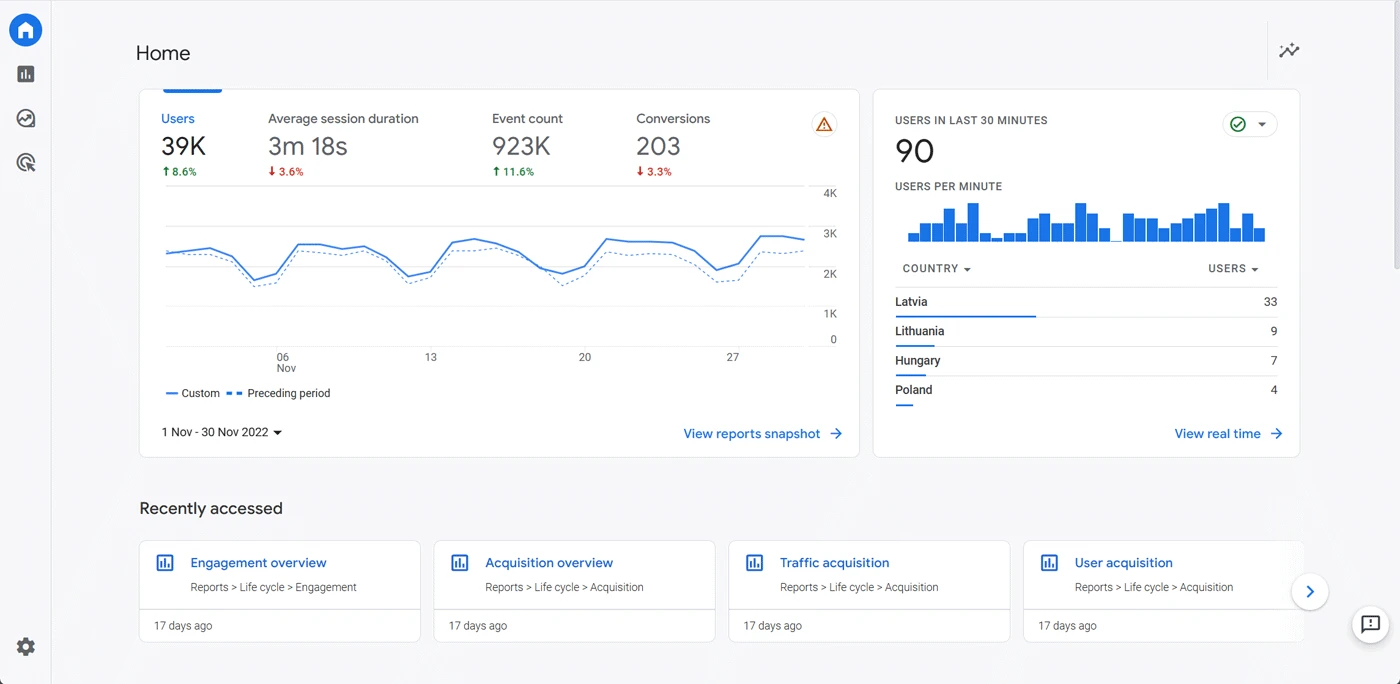Select the Event count metric tab

point(527,145)
